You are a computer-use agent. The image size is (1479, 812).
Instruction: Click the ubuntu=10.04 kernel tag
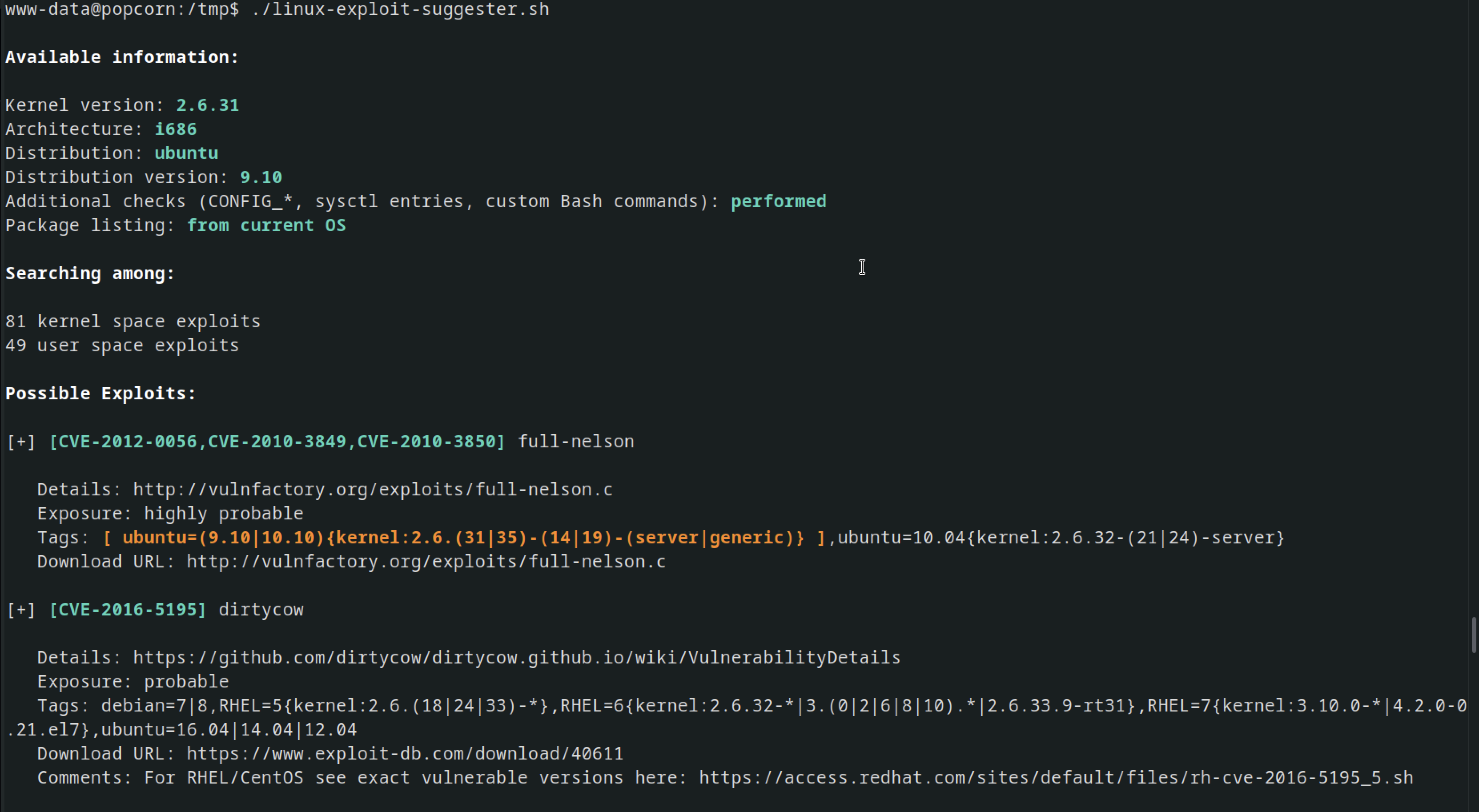(1061, 538)
